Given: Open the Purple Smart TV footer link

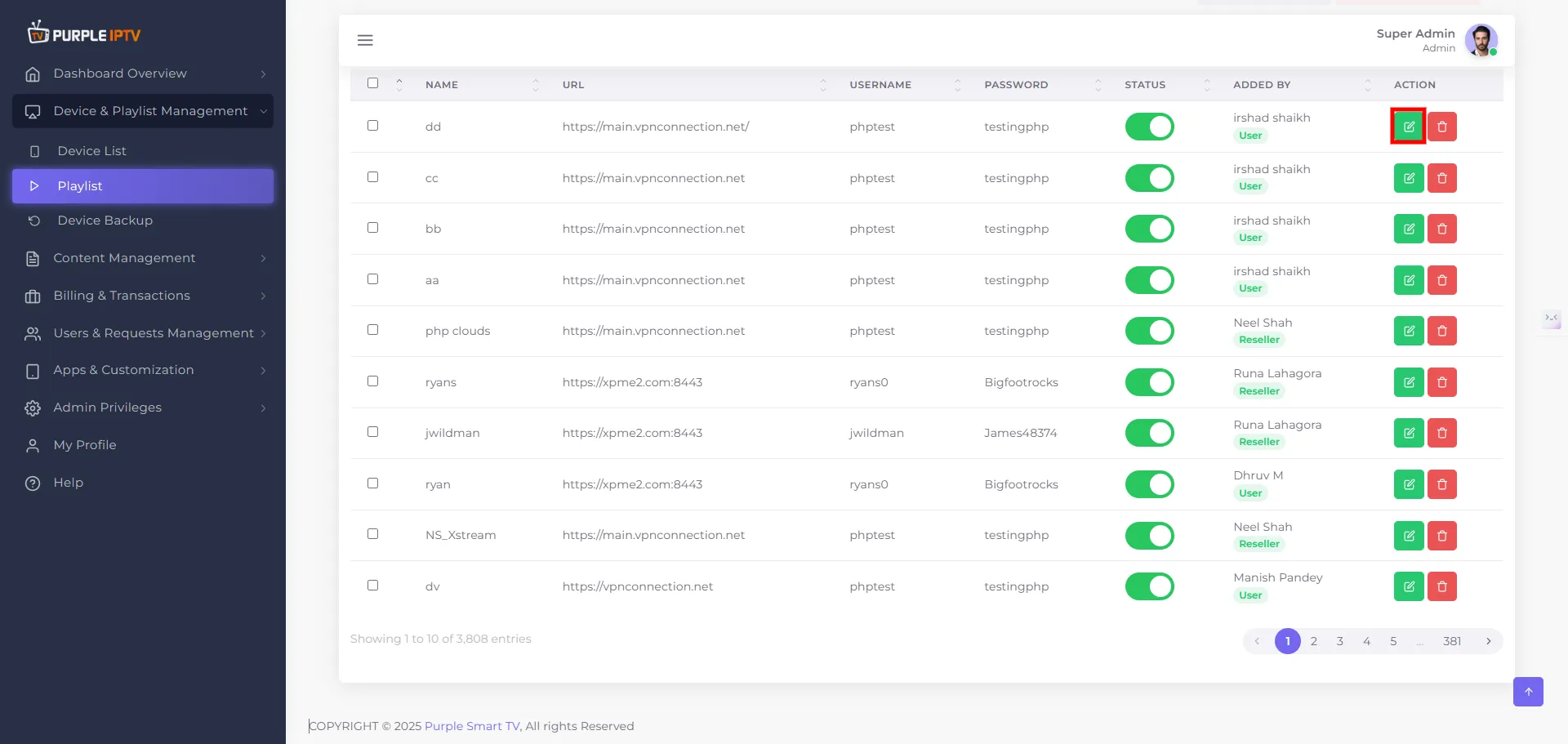Looking at the screenshot, I should (x=472, y=726).
